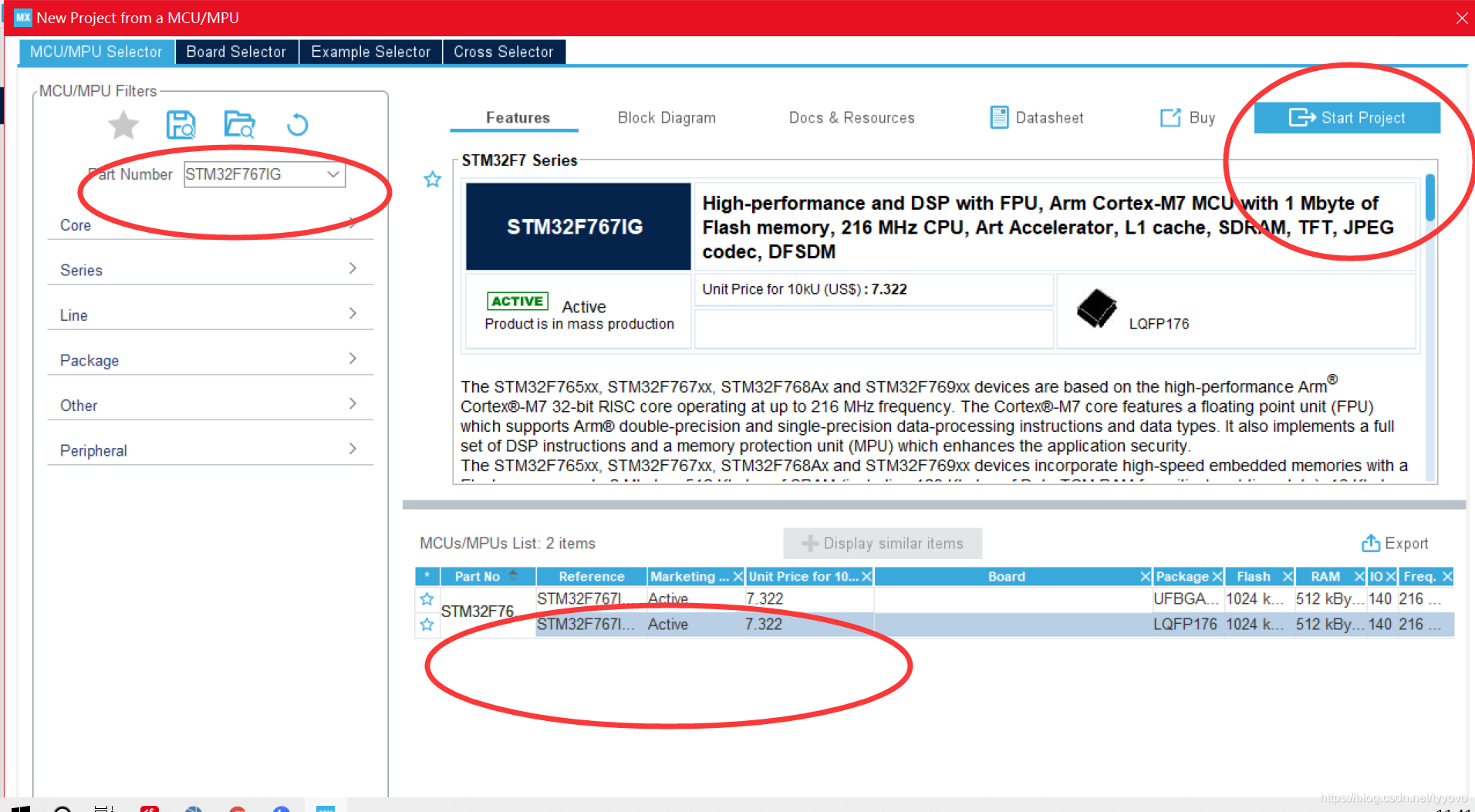The width and height of the screenshot is (1475, 812).
Task: Remove the RAM column
Action: (x=1359, y=577)
